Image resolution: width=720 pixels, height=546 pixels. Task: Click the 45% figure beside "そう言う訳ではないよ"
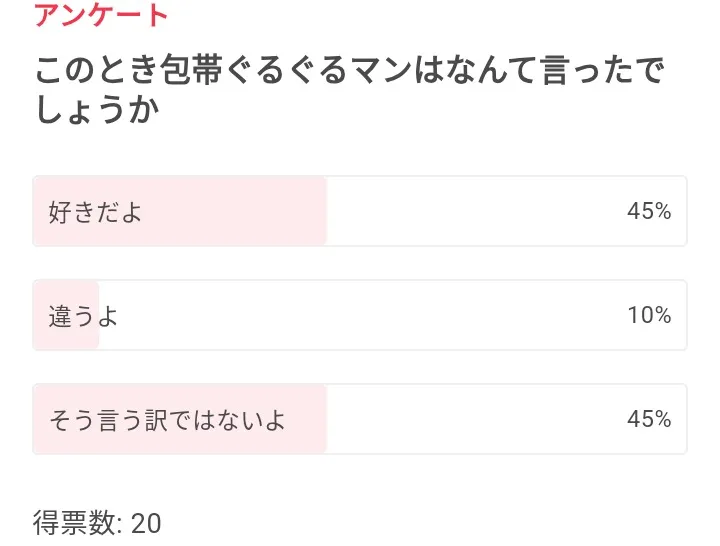click(x=648, y=419)
